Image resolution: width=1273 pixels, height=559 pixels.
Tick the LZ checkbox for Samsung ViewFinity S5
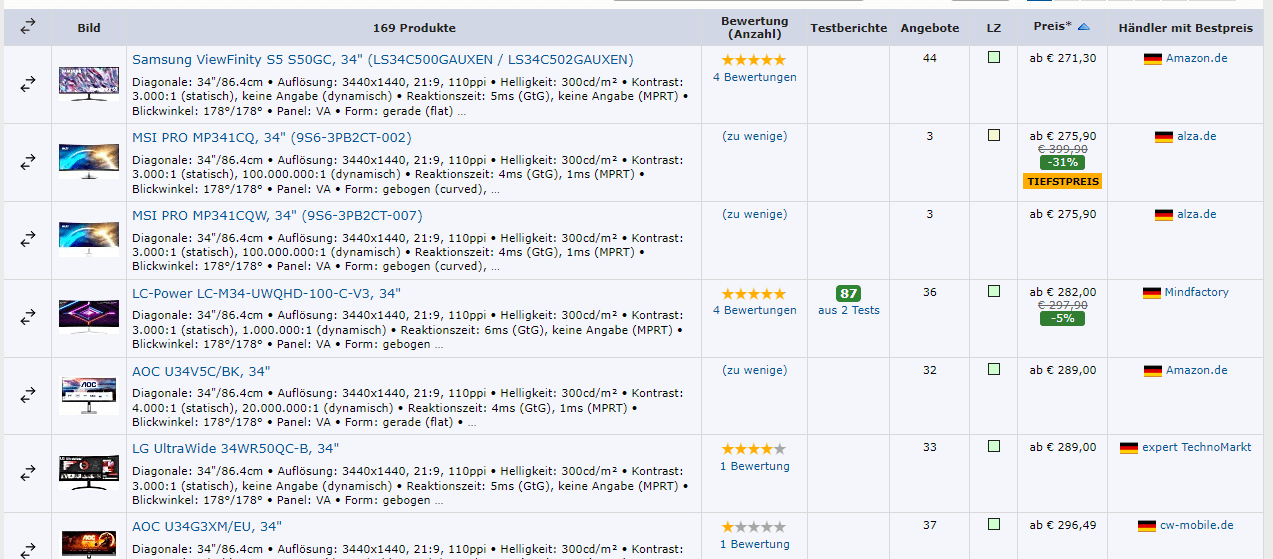994,58
